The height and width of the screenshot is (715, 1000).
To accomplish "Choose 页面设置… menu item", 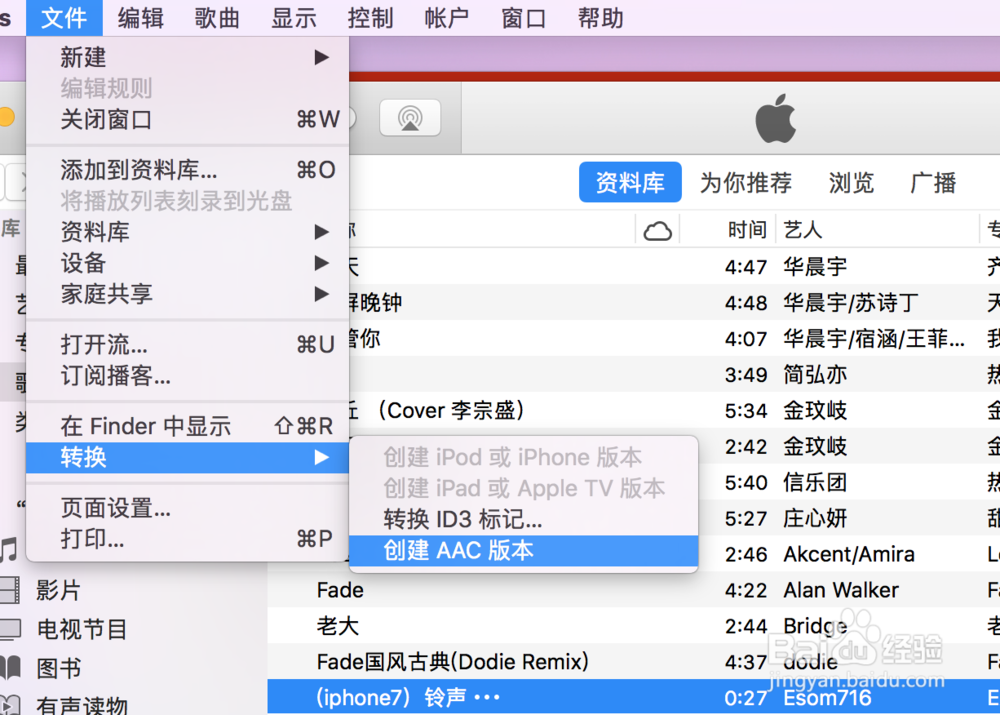I will [x=188, y=508].
